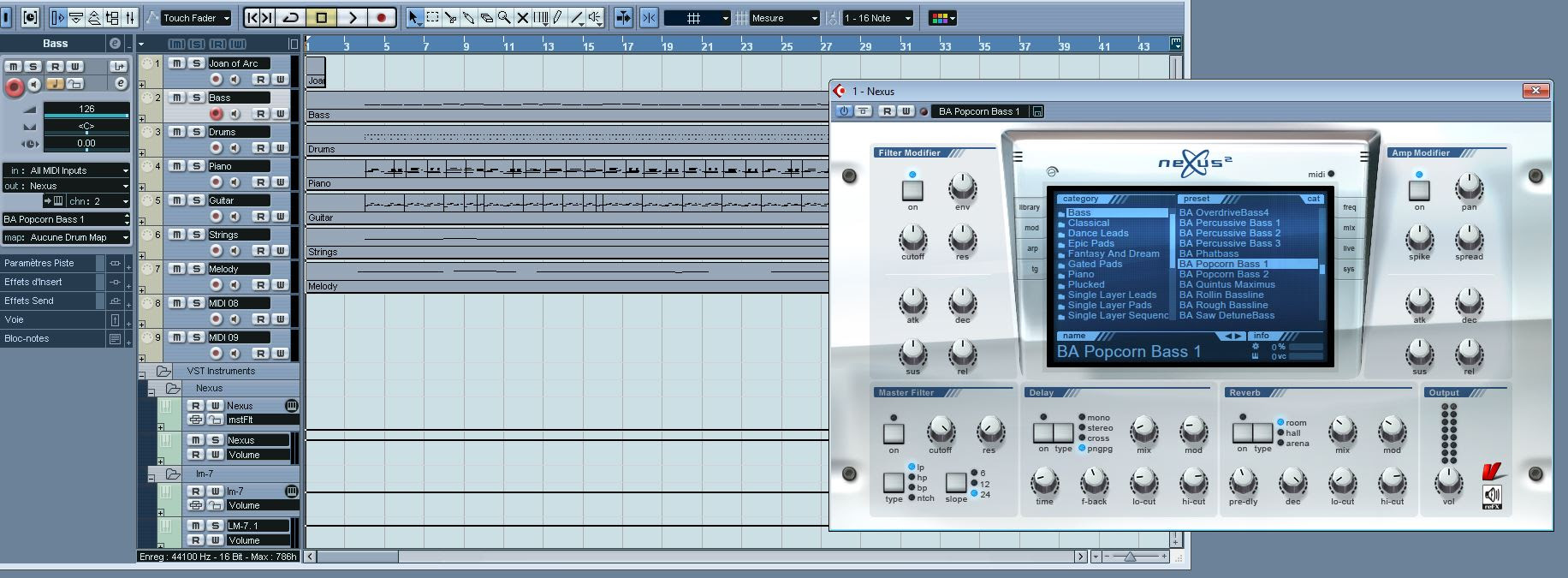Click the Play transport button
The image size is (1568, 578).
[x=352, y=17]
